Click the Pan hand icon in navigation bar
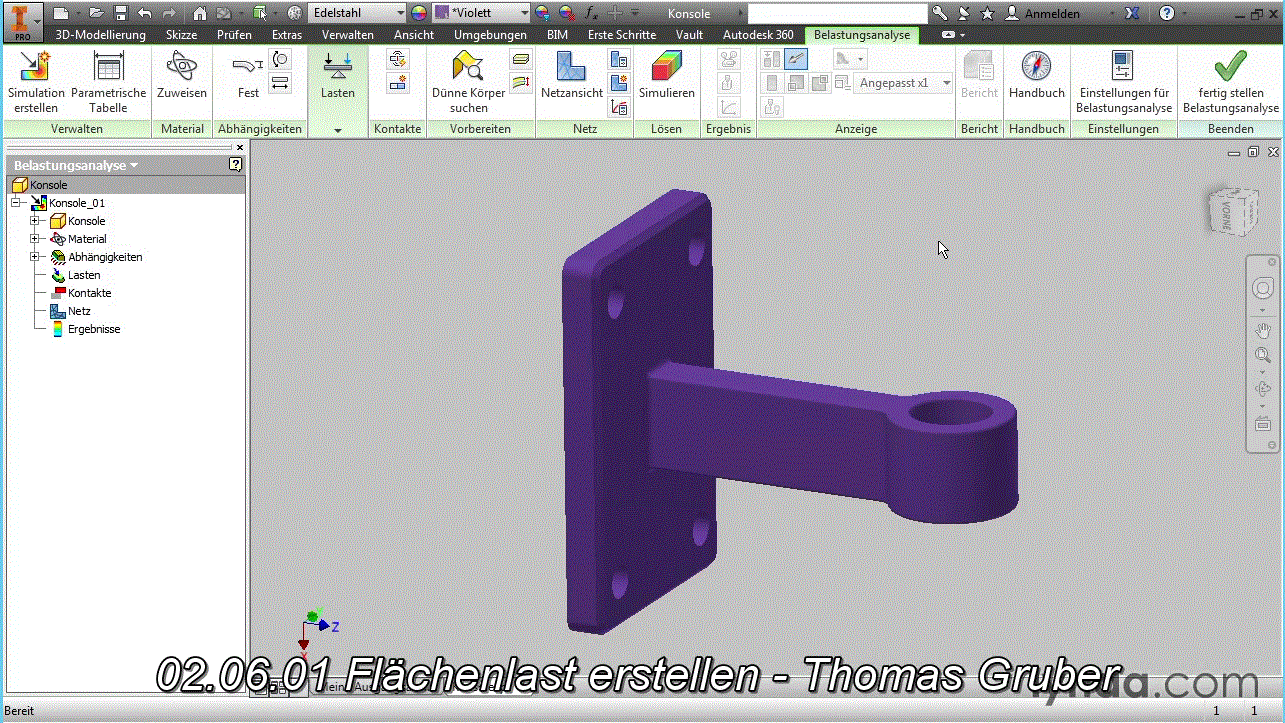This screenshot has height=723, width=1285. 1262,330
